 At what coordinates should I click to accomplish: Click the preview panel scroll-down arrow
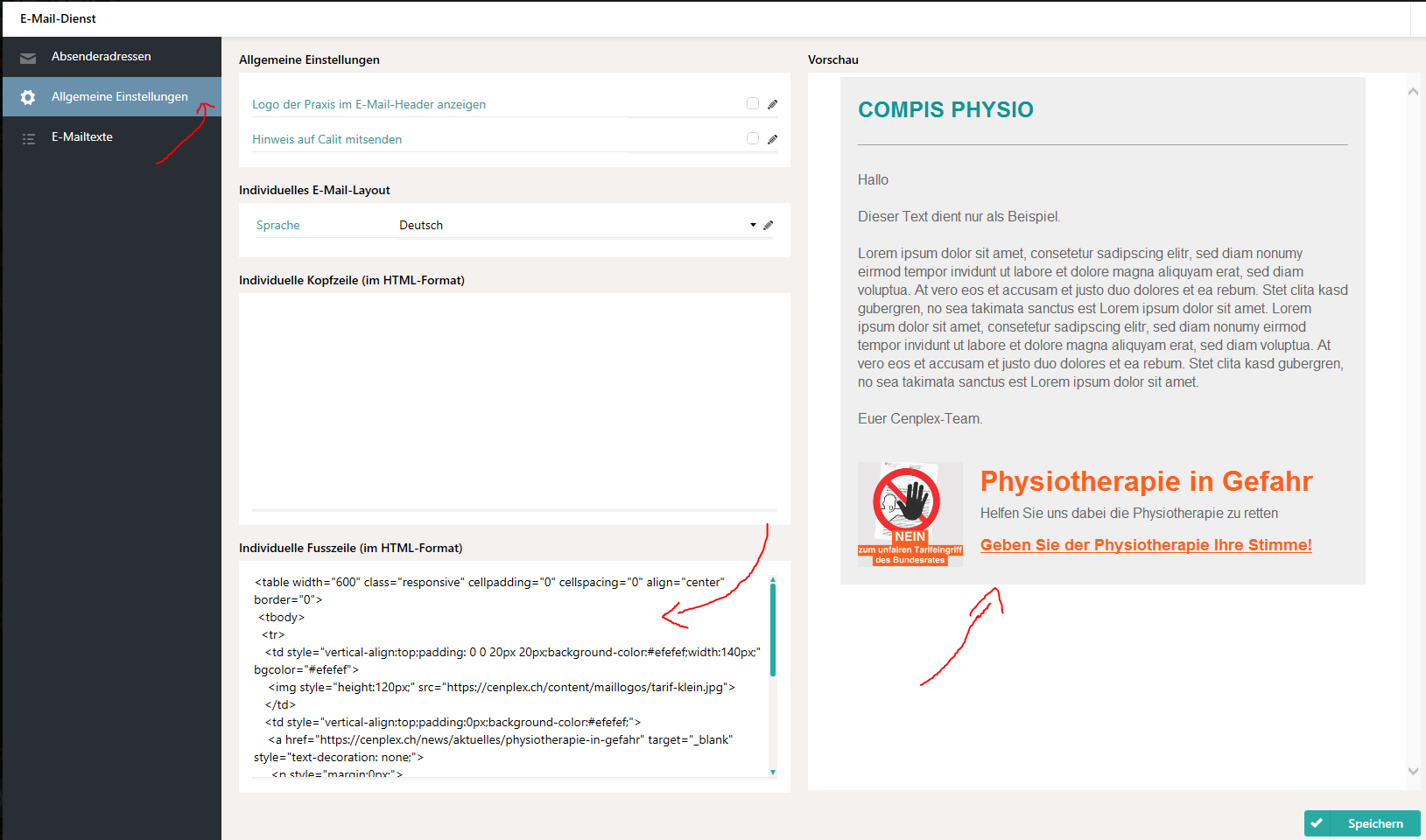[1413, 771]
